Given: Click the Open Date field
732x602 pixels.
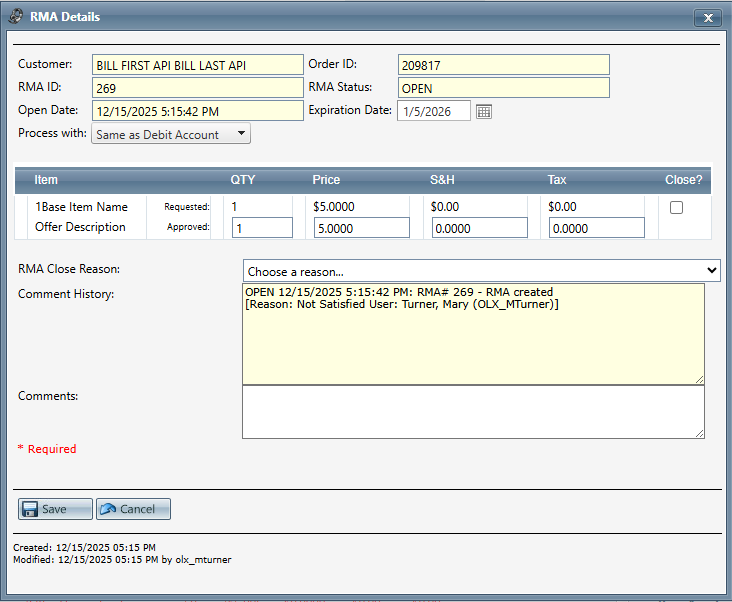Looking at the screenshot, I should [x=197, y=111].
